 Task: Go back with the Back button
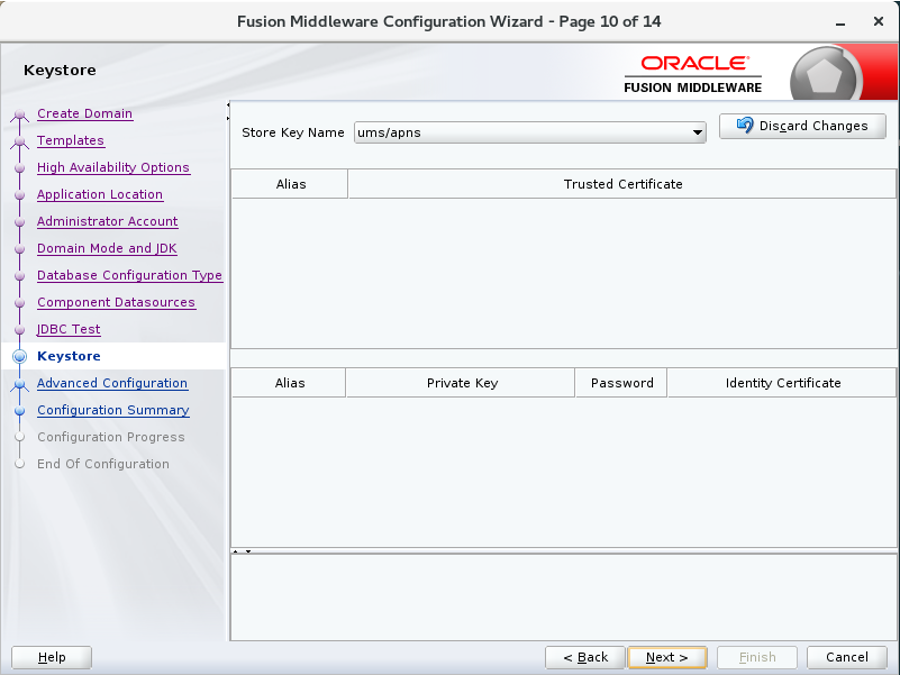(x=585, y=657)
